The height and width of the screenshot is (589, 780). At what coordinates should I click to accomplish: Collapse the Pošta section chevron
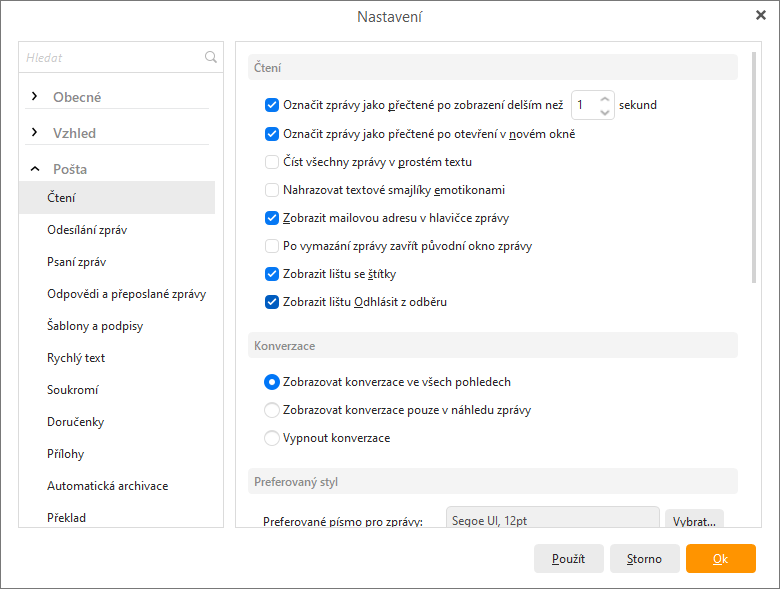click(35, 169)
